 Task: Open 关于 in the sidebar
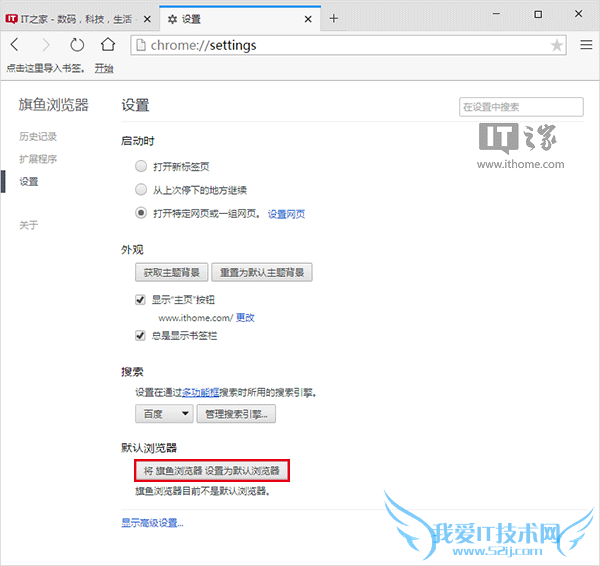coord(29,225)
